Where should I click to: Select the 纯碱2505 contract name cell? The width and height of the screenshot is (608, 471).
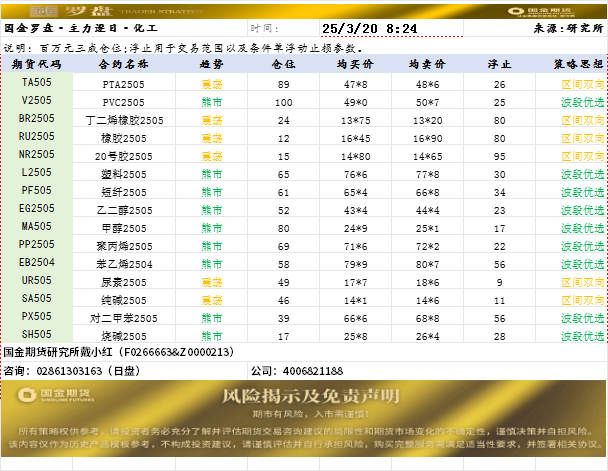pyautogui.click(x=124, y=300)
